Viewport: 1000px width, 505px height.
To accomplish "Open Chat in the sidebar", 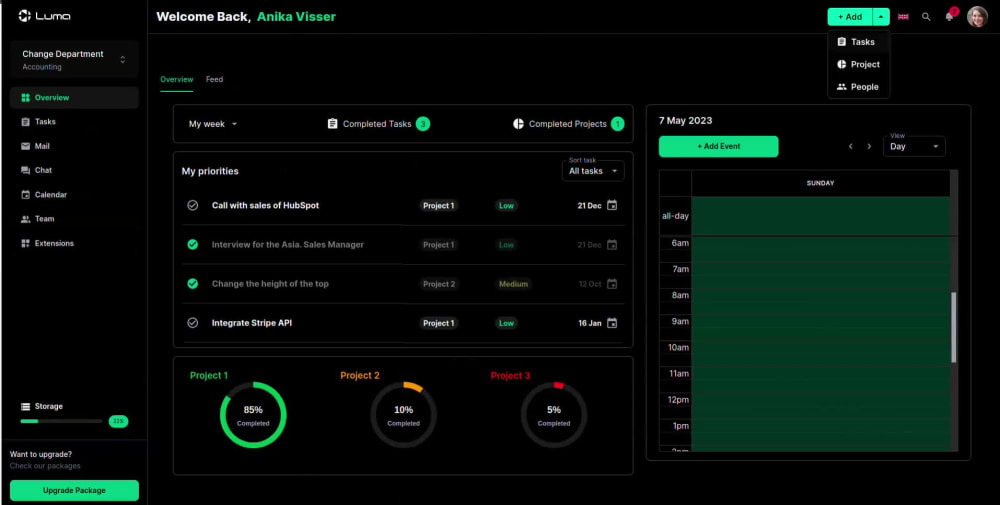I will tap(74, 170).
